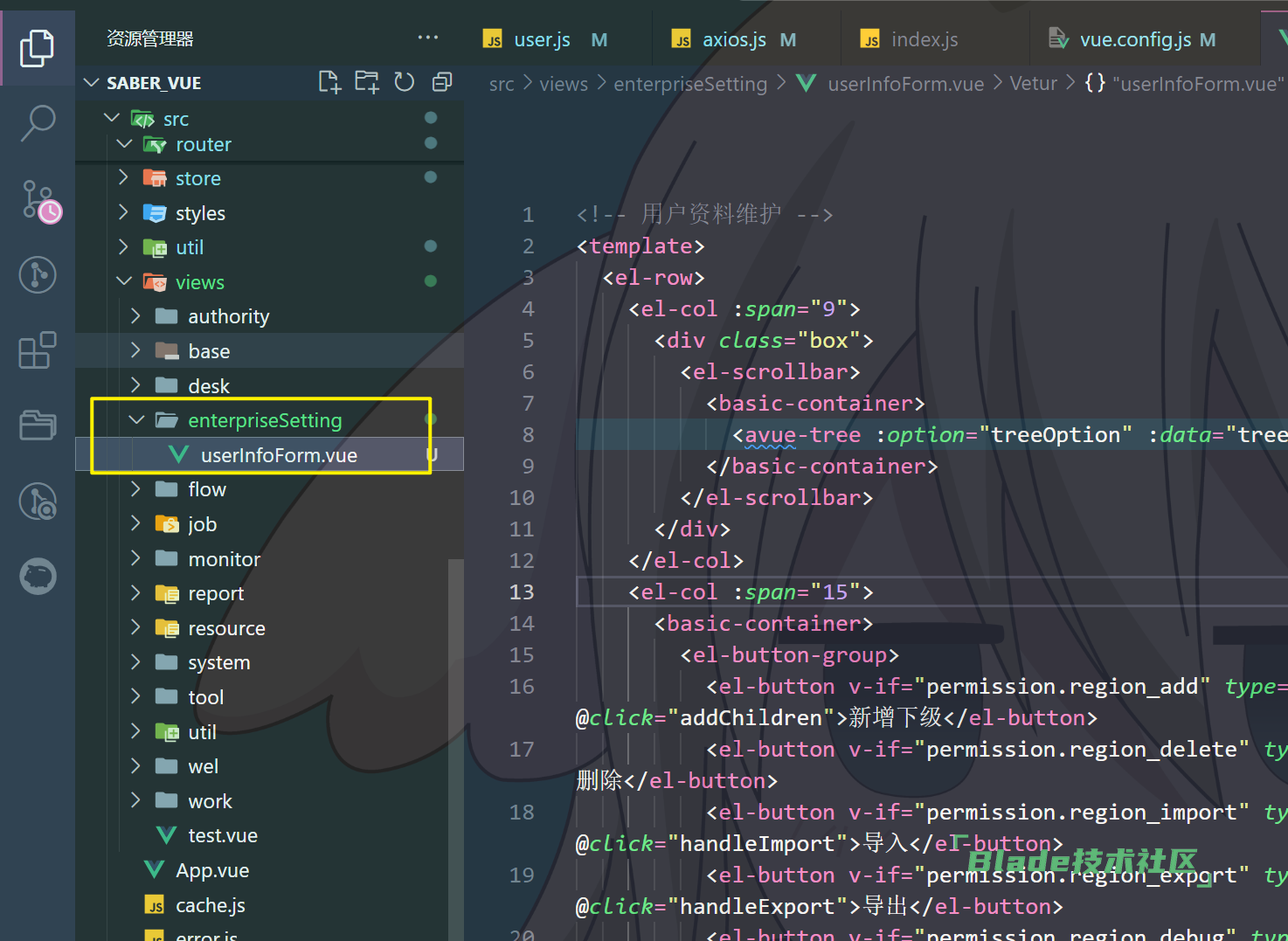Select the report folder row
The width and height of the screenshot is (1288, 941).
pos(269,593)
